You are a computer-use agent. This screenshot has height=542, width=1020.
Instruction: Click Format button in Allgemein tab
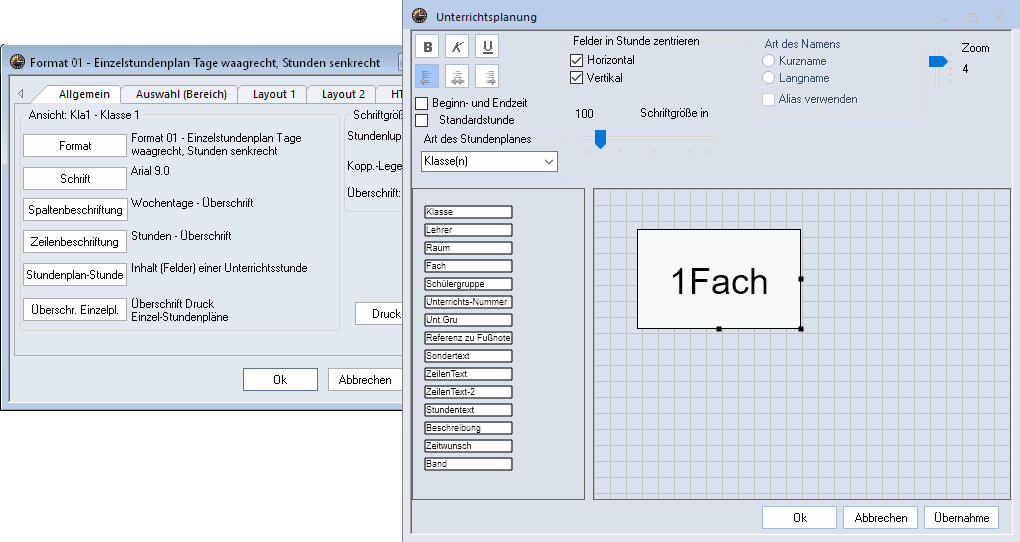click(x=75, y=146)
